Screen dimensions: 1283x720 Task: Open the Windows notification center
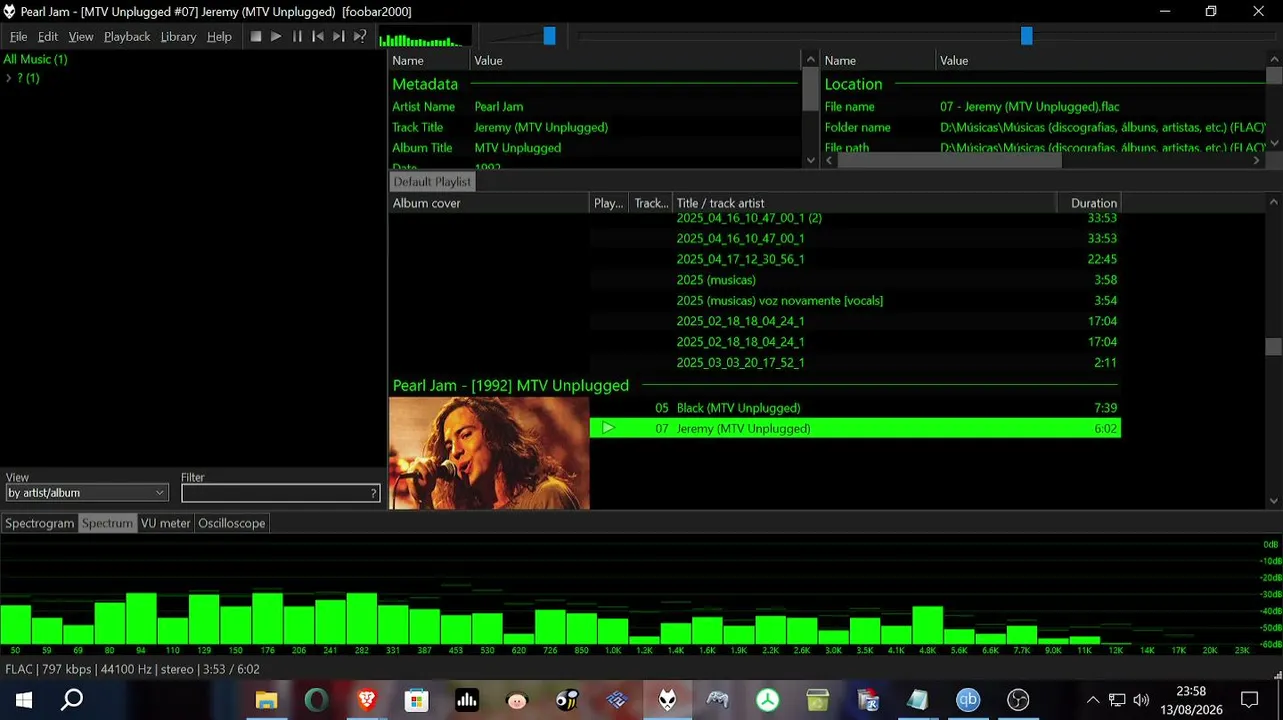tap(1249, 700)
